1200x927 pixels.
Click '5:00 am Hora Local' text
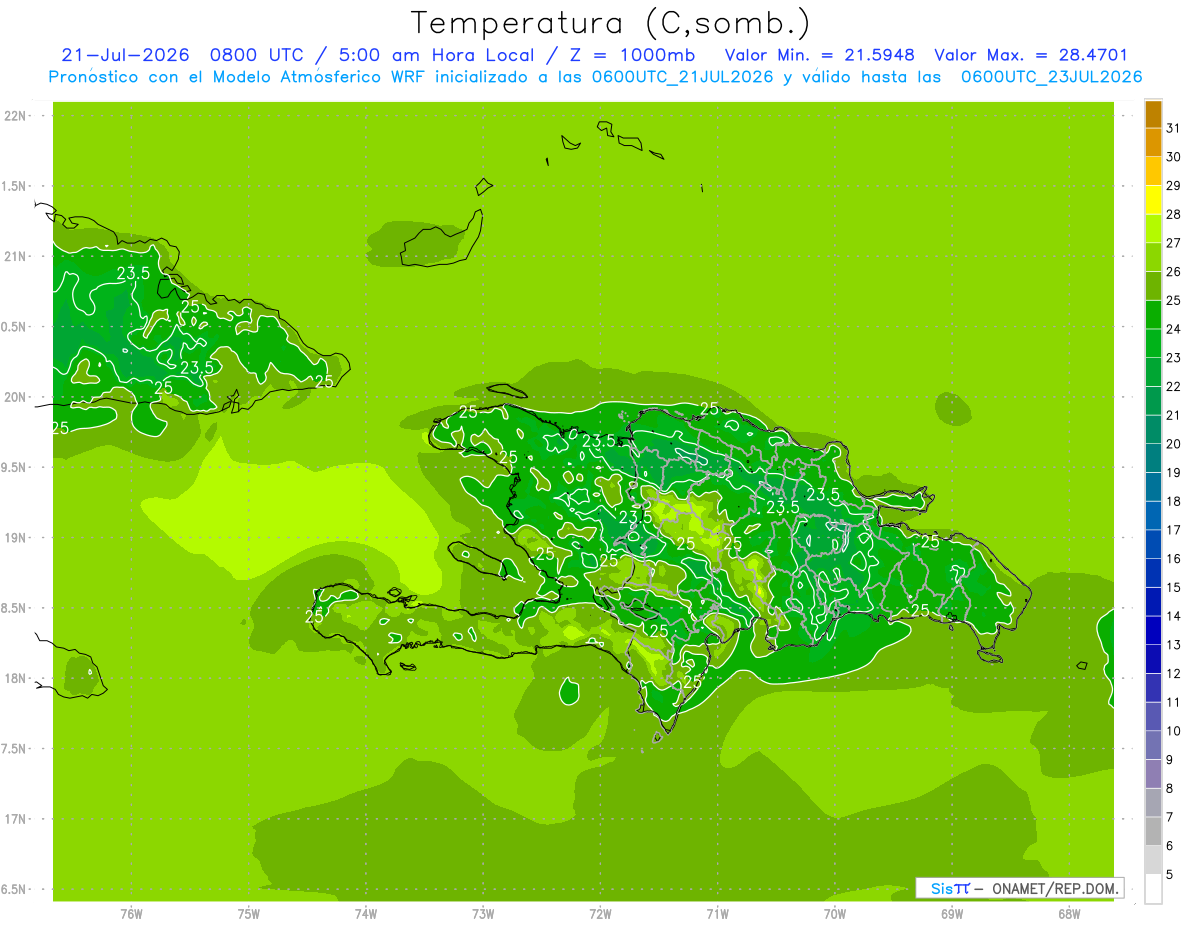click(x=434, y=55)
